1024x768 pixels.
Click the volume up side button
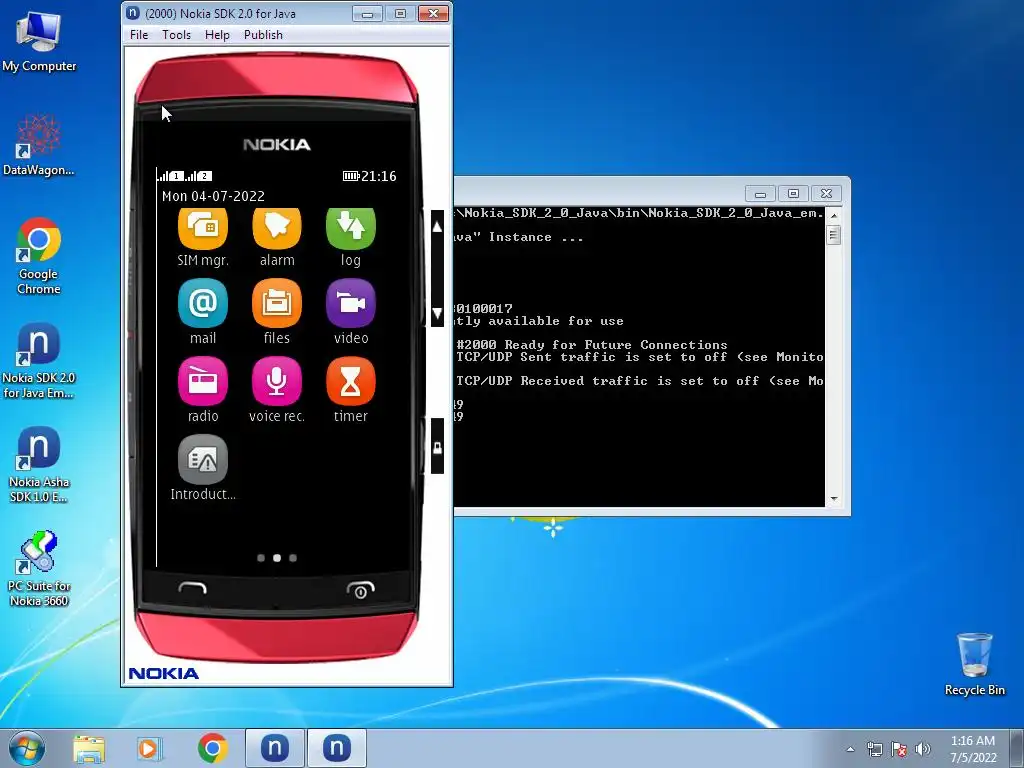tap(438, 227)
